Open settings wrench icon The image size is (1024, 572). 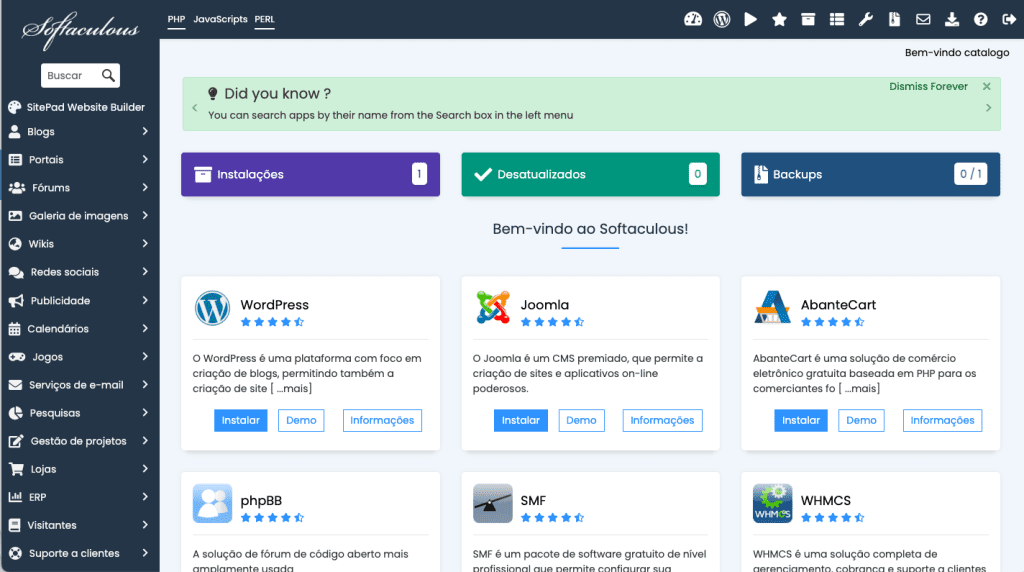[865, 19]
